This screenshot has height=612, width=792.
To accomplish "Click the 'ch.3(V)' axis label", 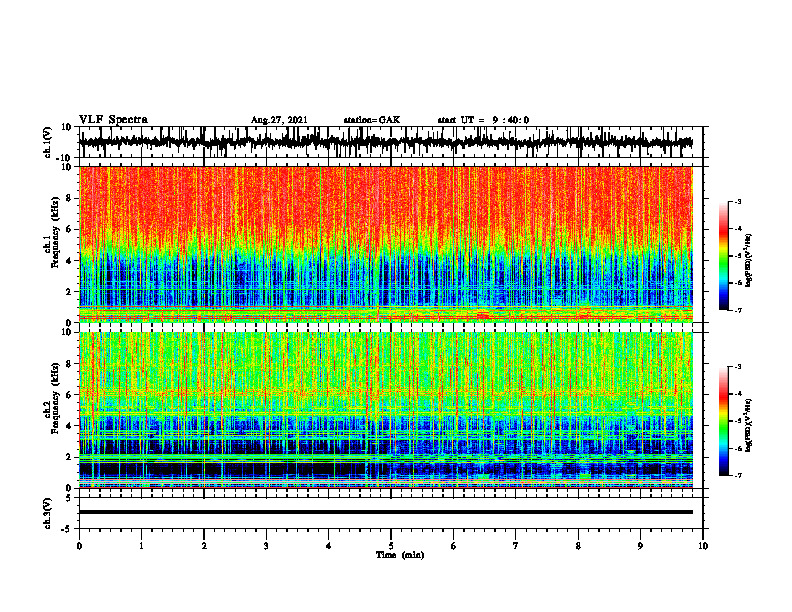I will 48,513.
